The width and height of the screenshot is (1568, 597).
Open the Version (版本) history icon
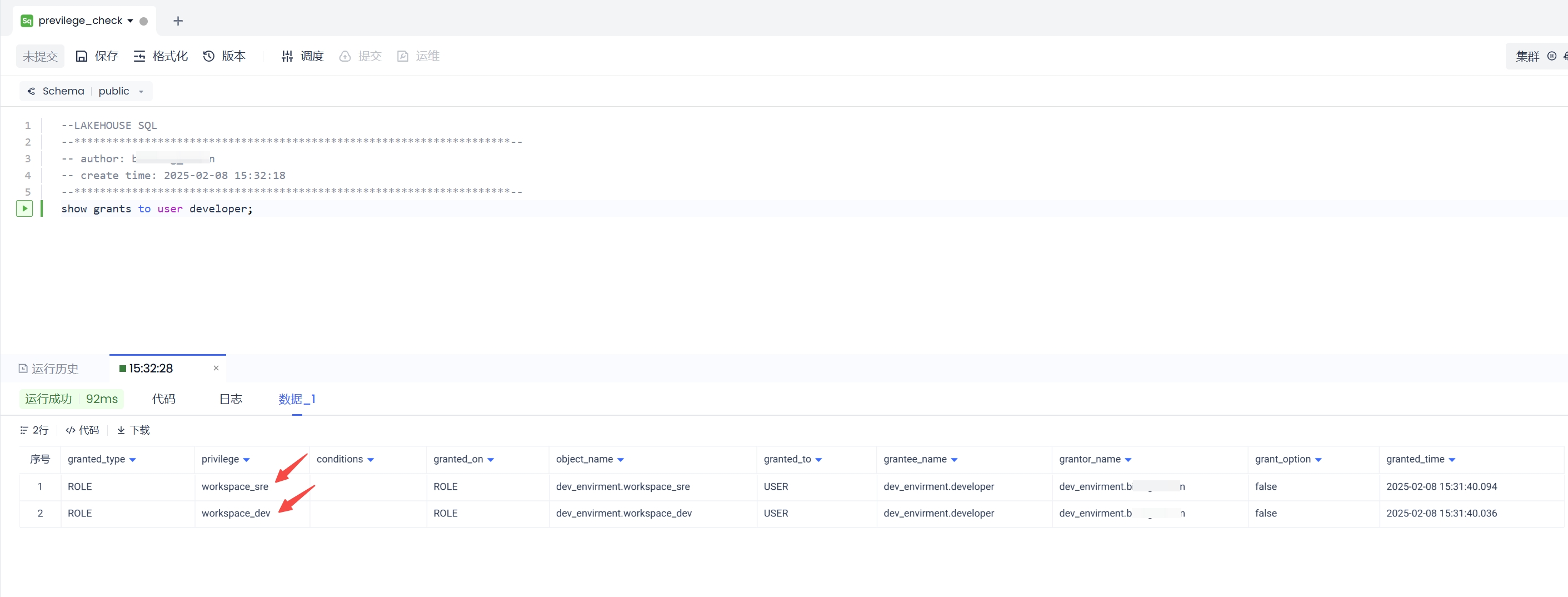pos(209,56)
